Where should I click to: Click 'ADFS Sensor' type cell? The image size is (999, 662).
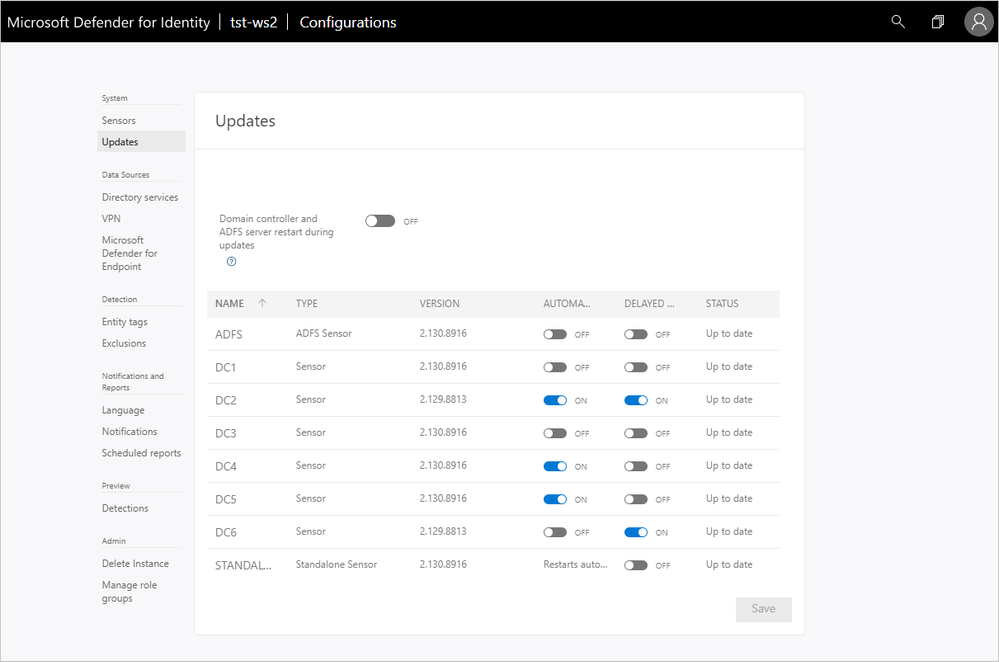pos(324,333)
